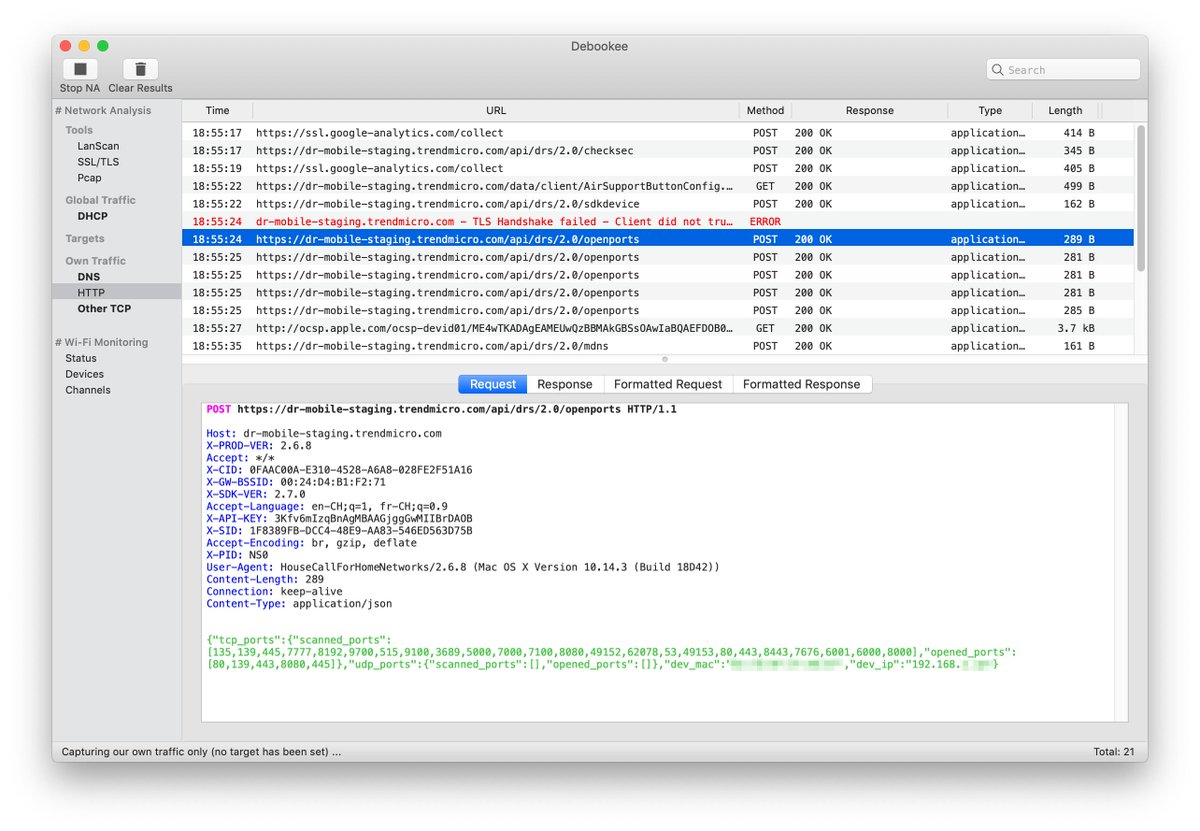The width and height of the screenshot is (1200, 831).
Task: Switch to the Request tab
Action: (x=493, y=384)
